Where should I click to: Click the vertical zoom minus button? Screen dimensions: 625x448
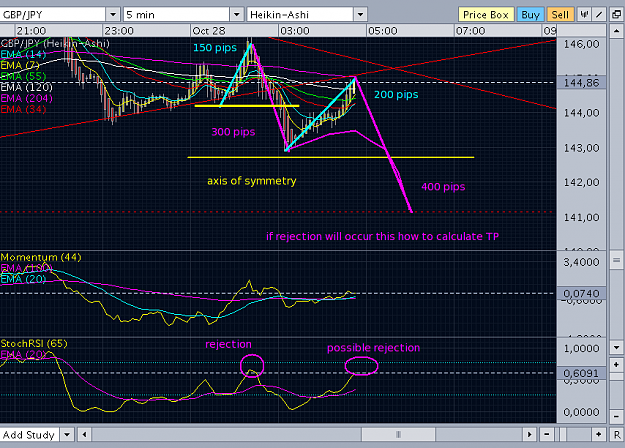tap(616, 417)
